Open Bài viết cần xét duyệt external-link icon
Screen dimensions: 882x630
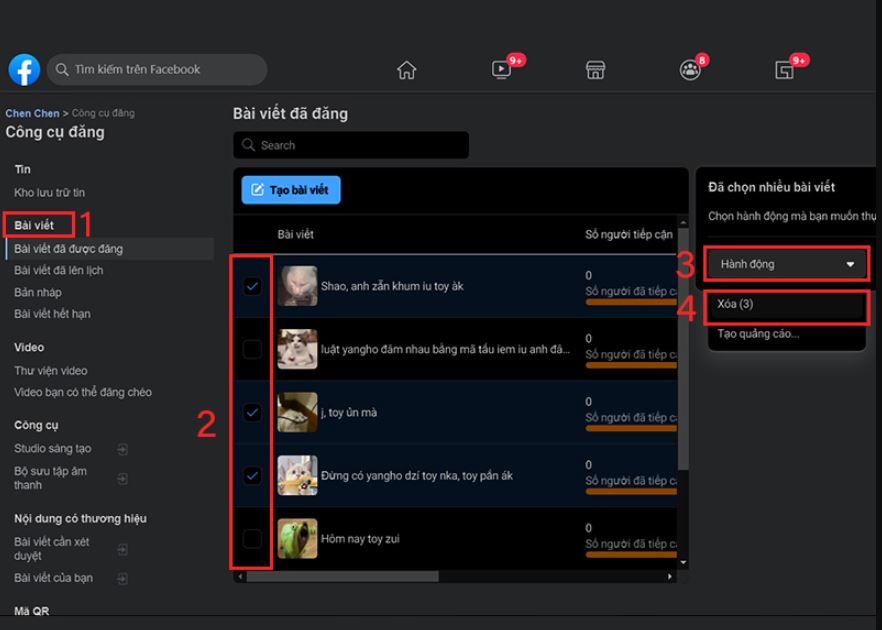point(122,548)
